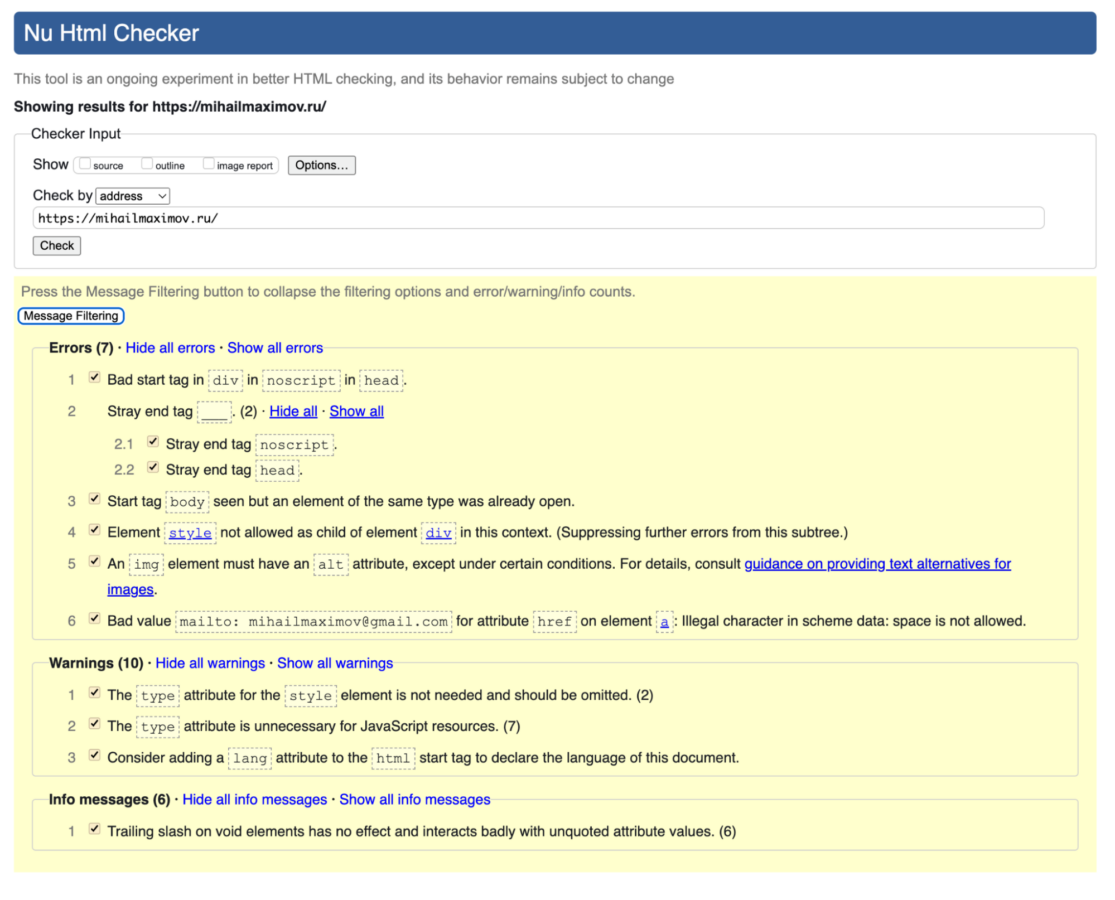Click Show all errors link
1115x900 pixels.
[275, 348]
